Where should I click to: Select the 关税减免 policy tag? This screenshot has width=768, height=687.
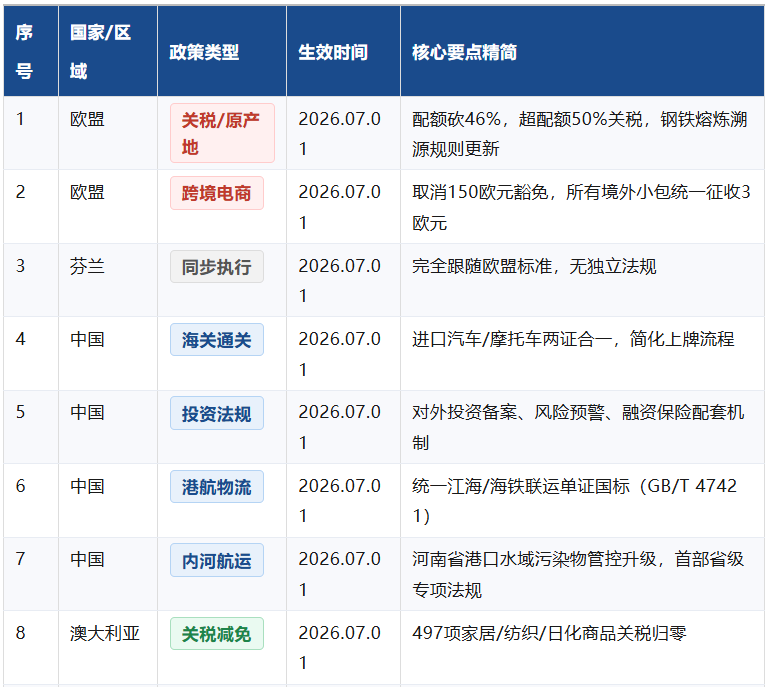[216, 634]
